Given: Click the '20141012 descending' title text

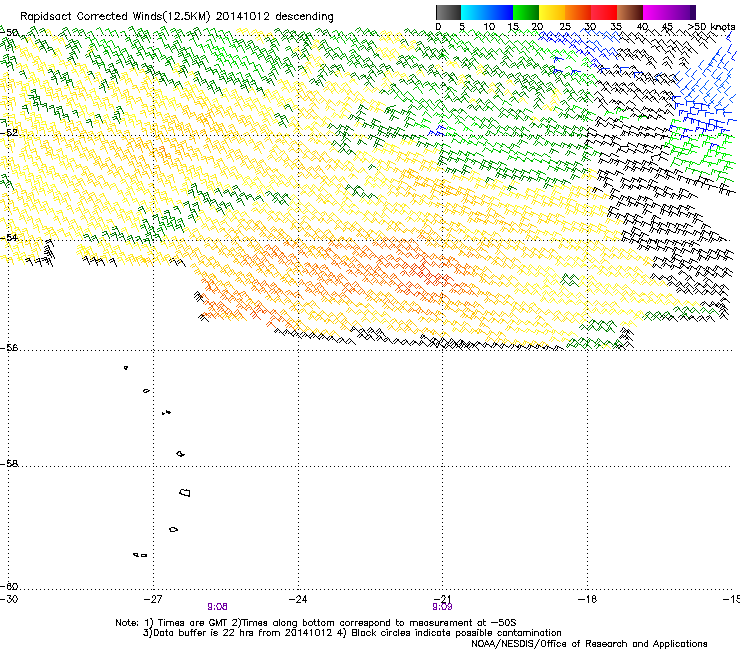Looking at the screenshot, I should (275, 17).
